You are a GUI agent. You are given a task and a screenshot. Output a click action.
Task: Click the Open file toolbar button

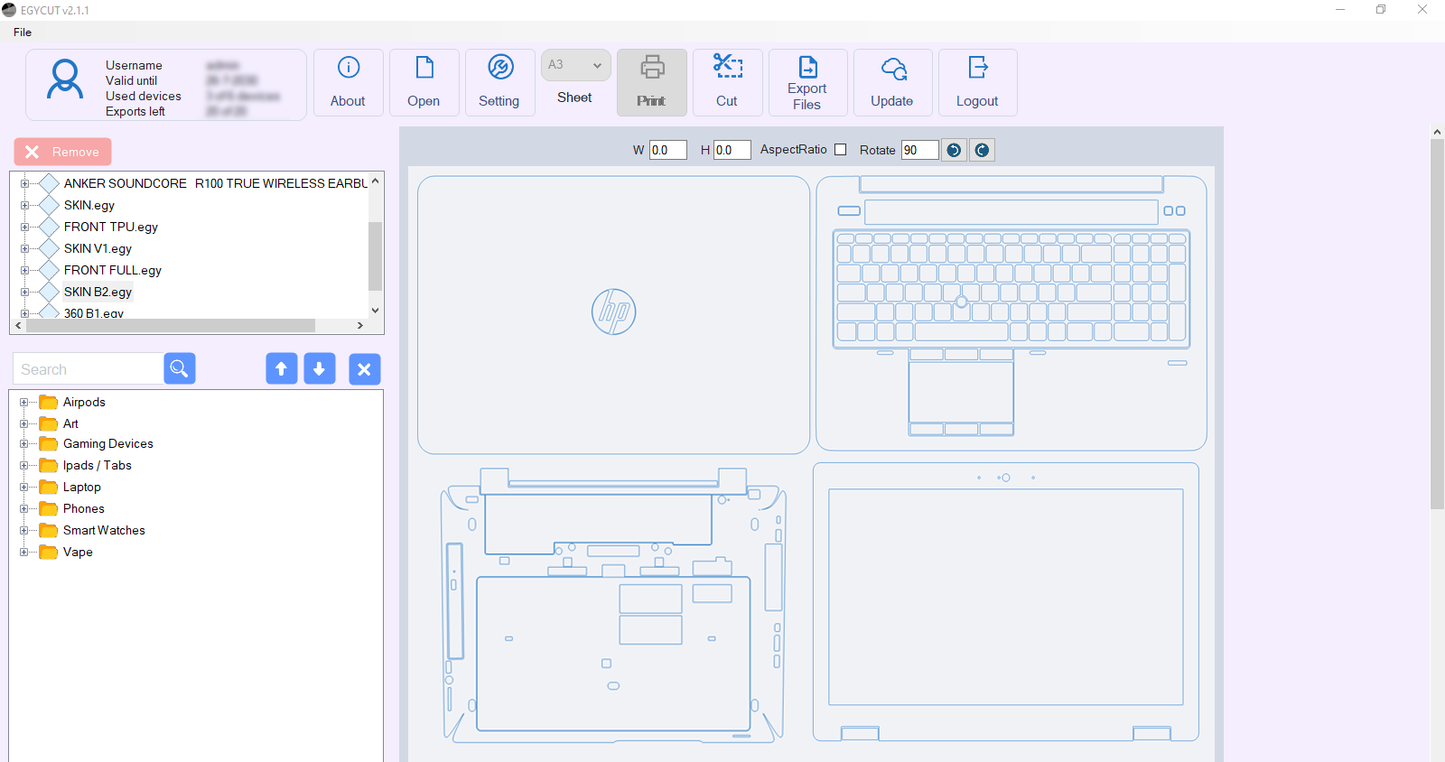(x=424, y=83)
